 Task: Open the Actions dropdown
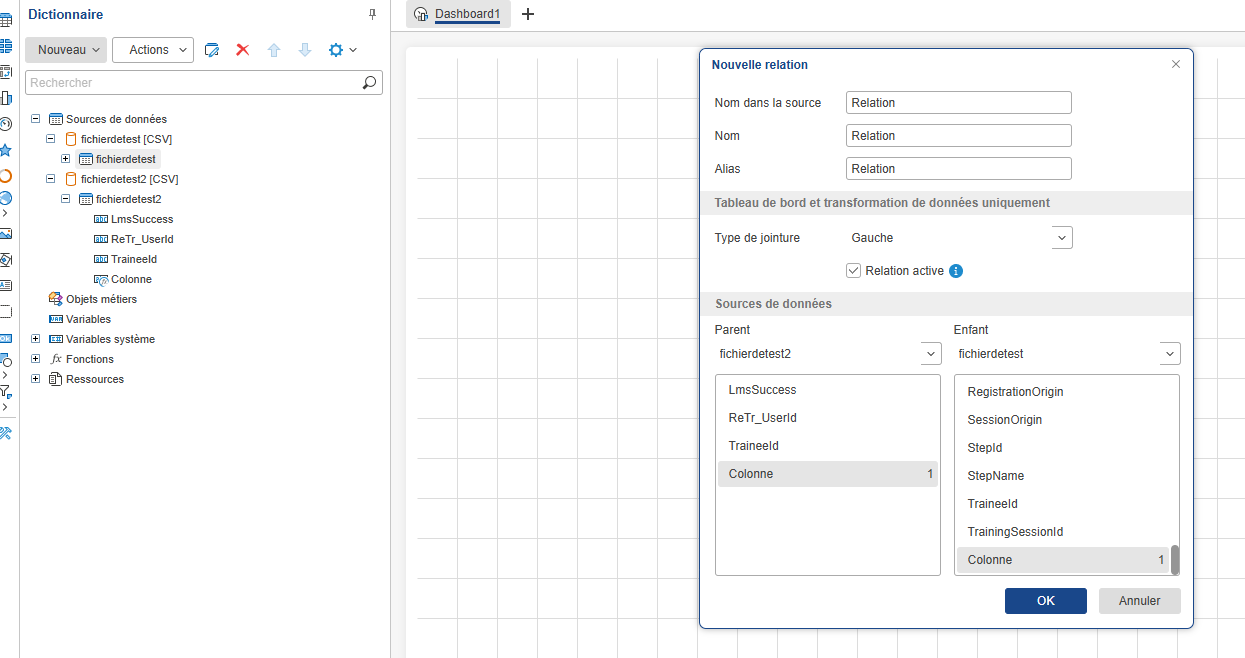pos(153,50)
